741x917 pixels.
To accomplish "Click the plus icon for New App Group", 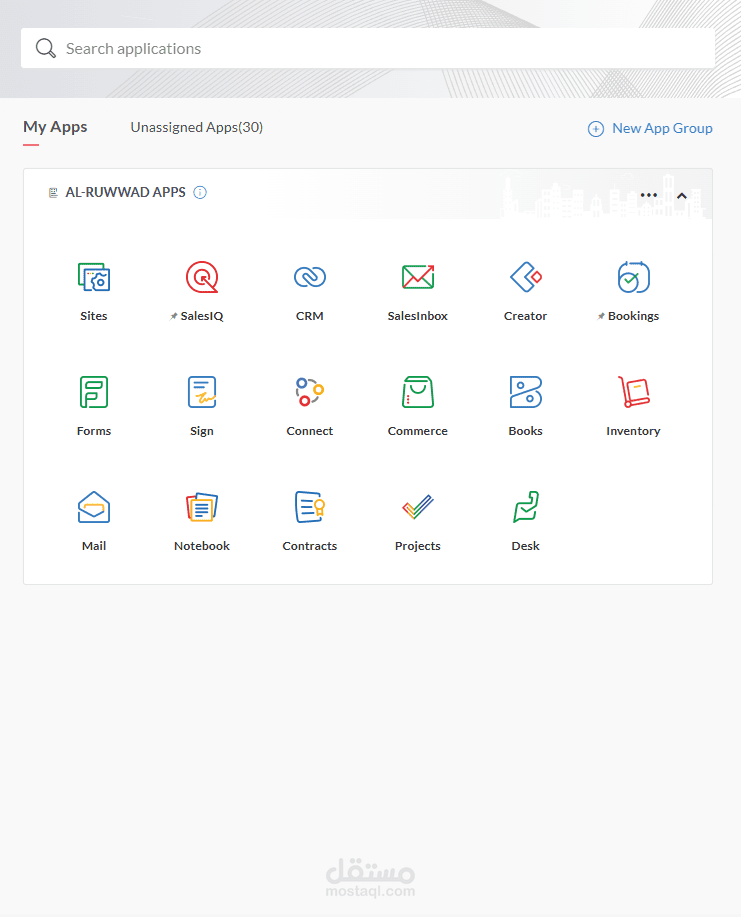I will pos(595,129).
